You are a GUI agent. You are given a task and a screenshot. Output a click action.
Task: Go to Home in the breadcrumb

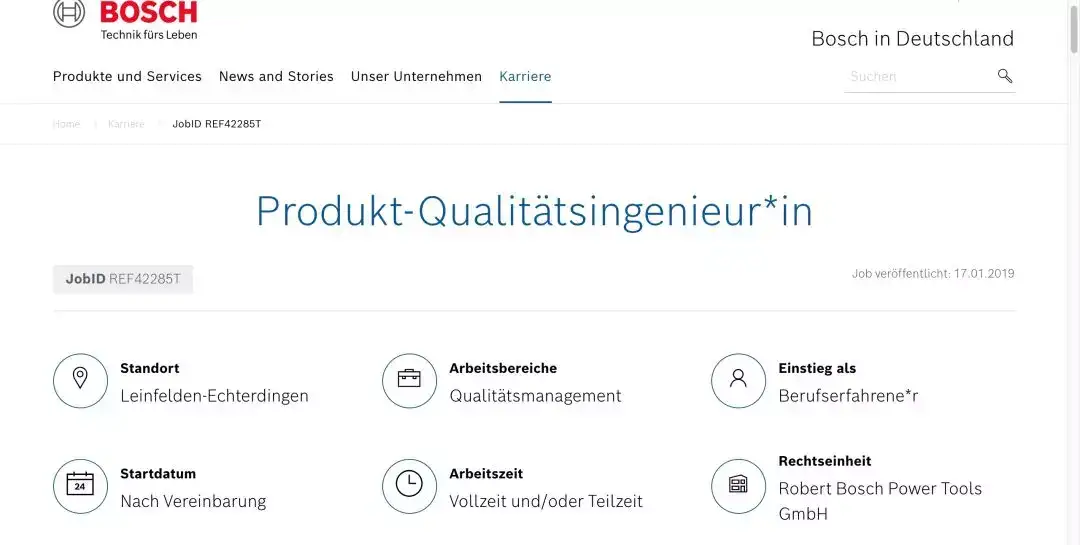[x=66, y=124]
